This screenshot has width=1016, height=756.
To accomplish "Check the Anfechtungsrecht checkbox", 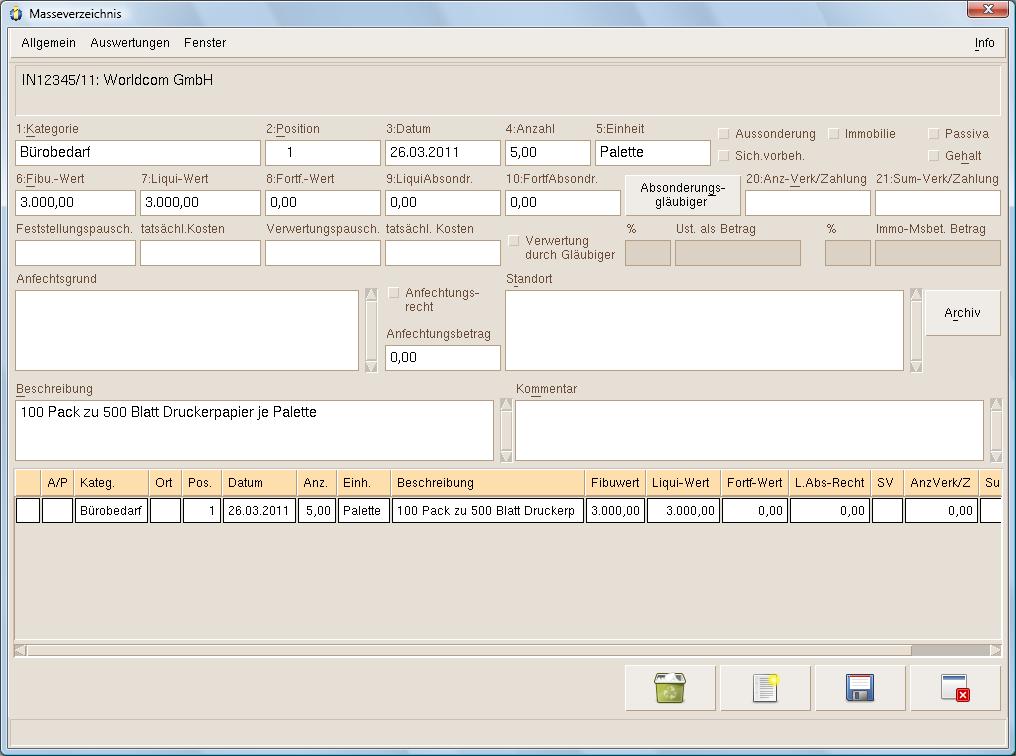I will tap(393, 293).
